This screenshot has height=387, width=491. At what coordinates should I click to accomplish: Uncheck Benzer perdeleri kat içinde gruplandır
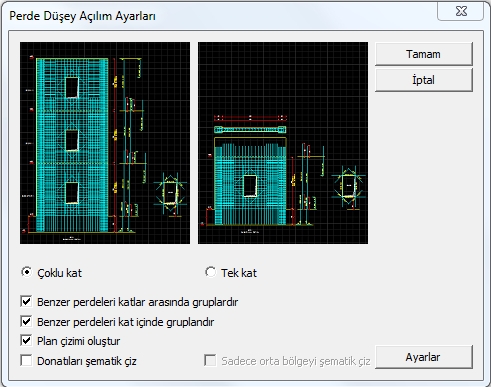coord(26,322)
